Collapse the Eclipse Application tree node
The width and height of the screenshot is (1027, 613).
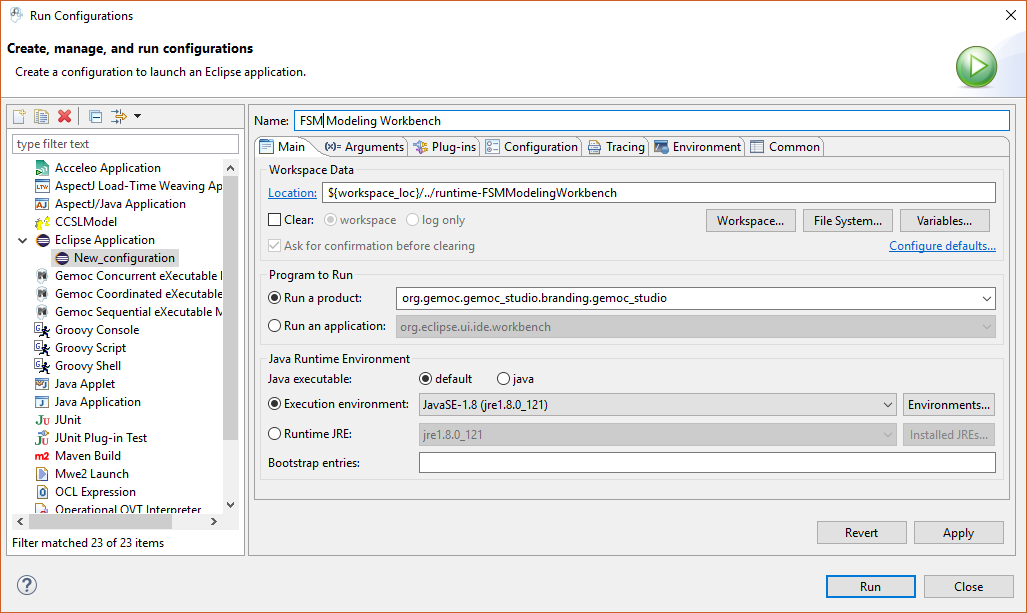pos(22,240)
